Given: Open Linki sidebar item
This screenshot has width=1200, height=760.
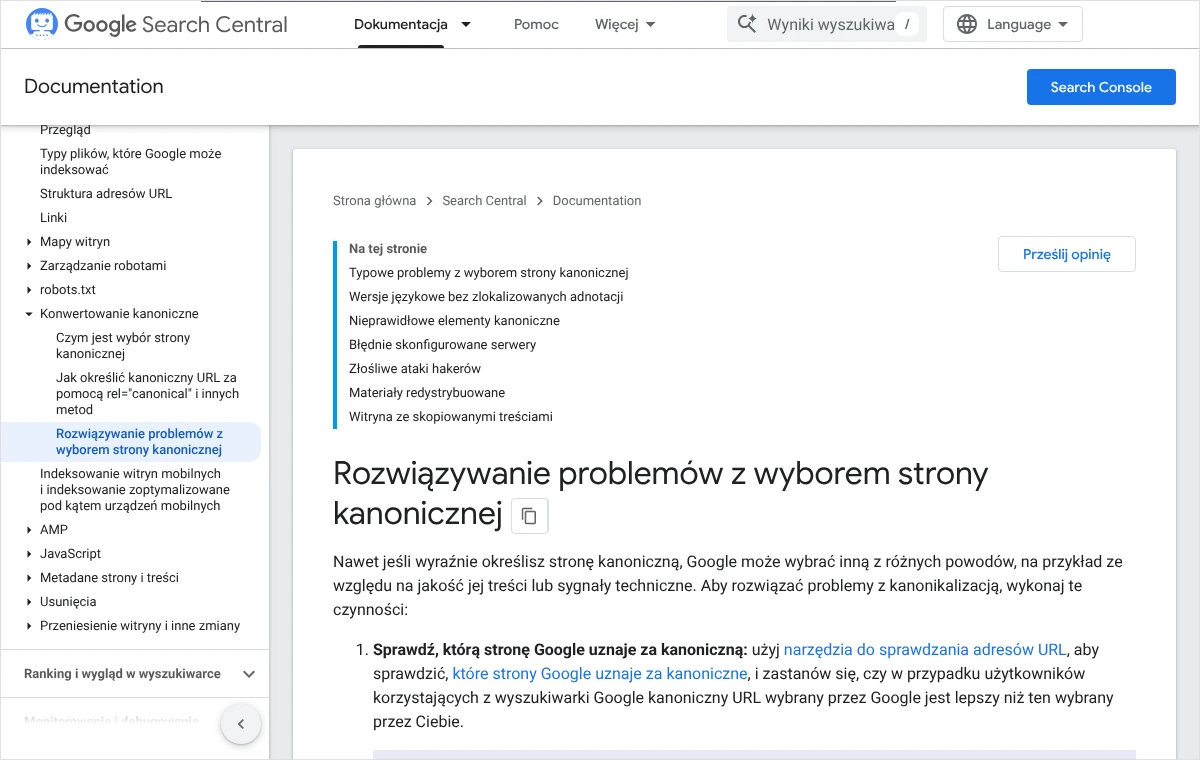Looking at the screenshot, I should [54, 218].
